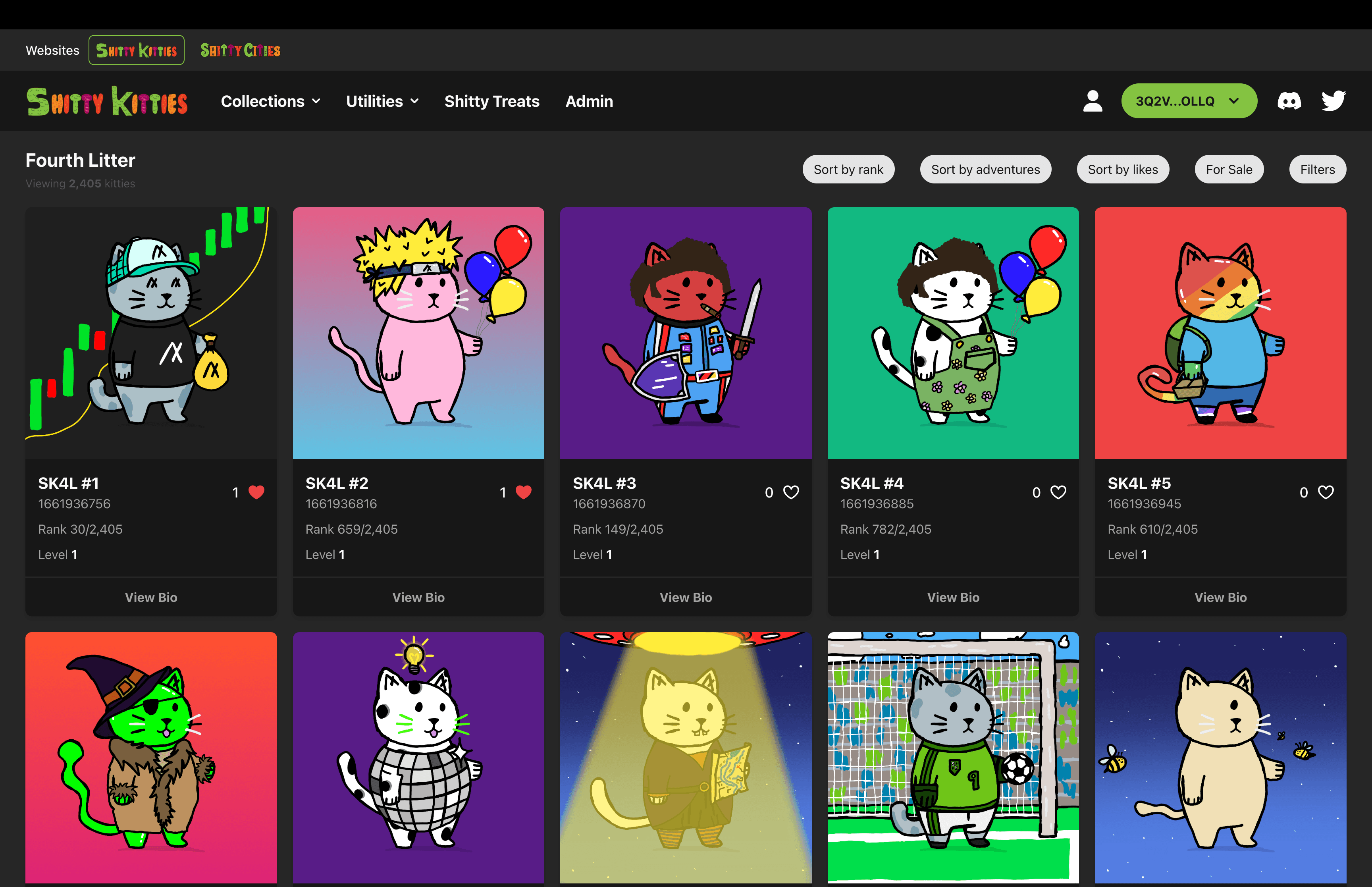
Task: Go to Shitty Treats page
Action: [492, 101]
